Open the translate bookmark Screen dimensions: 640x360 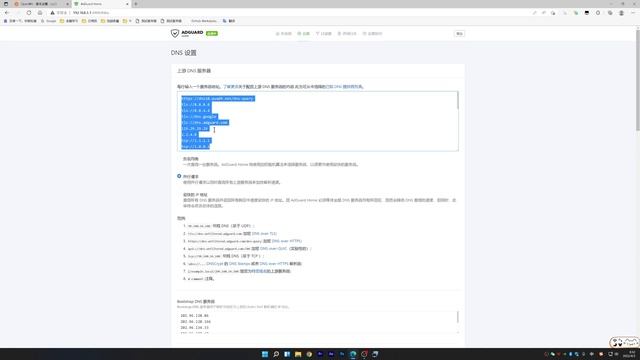229,21
